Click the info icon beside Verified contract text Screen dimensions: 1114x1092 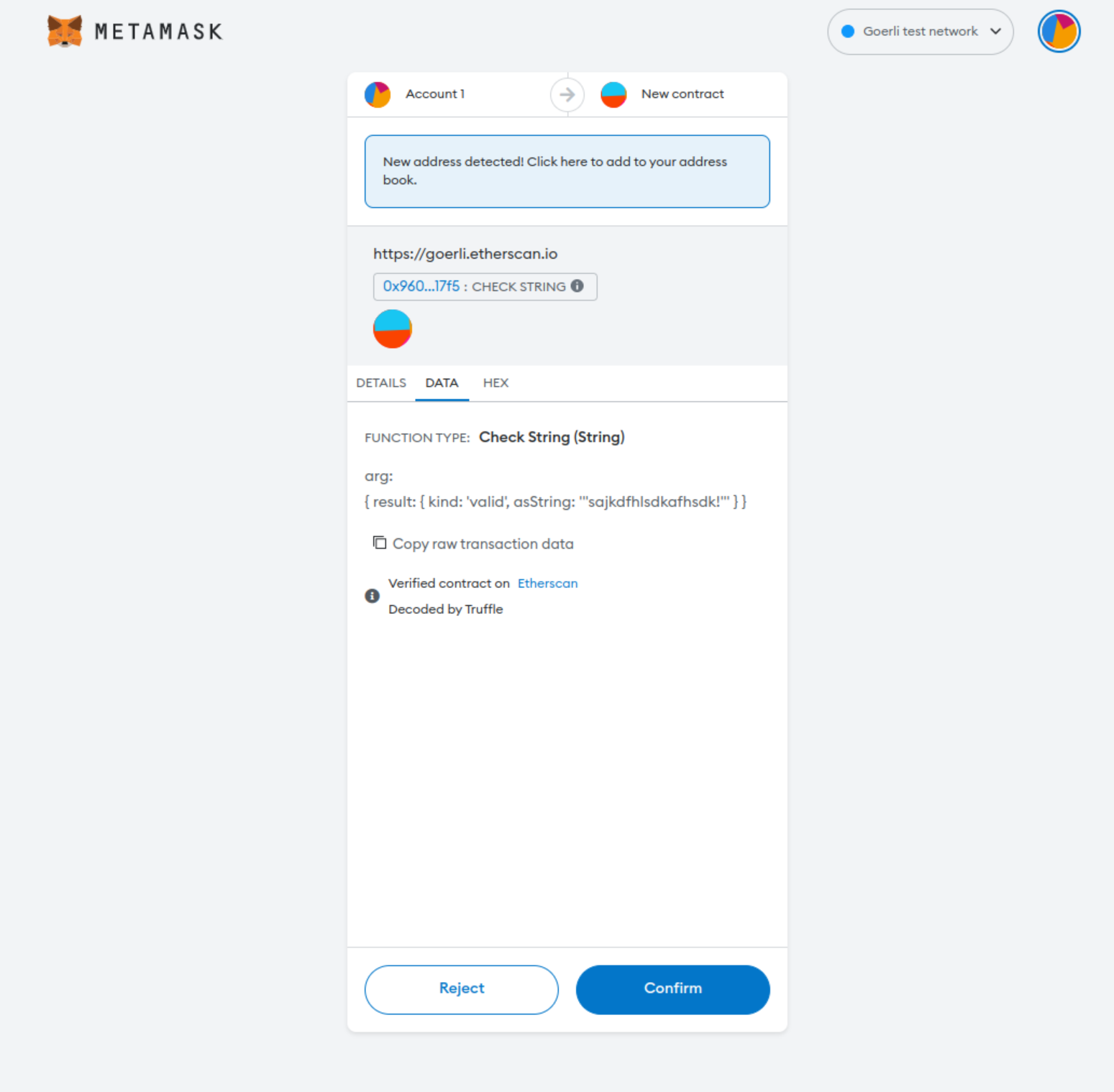pyautogui.click(x=372, y=596)
